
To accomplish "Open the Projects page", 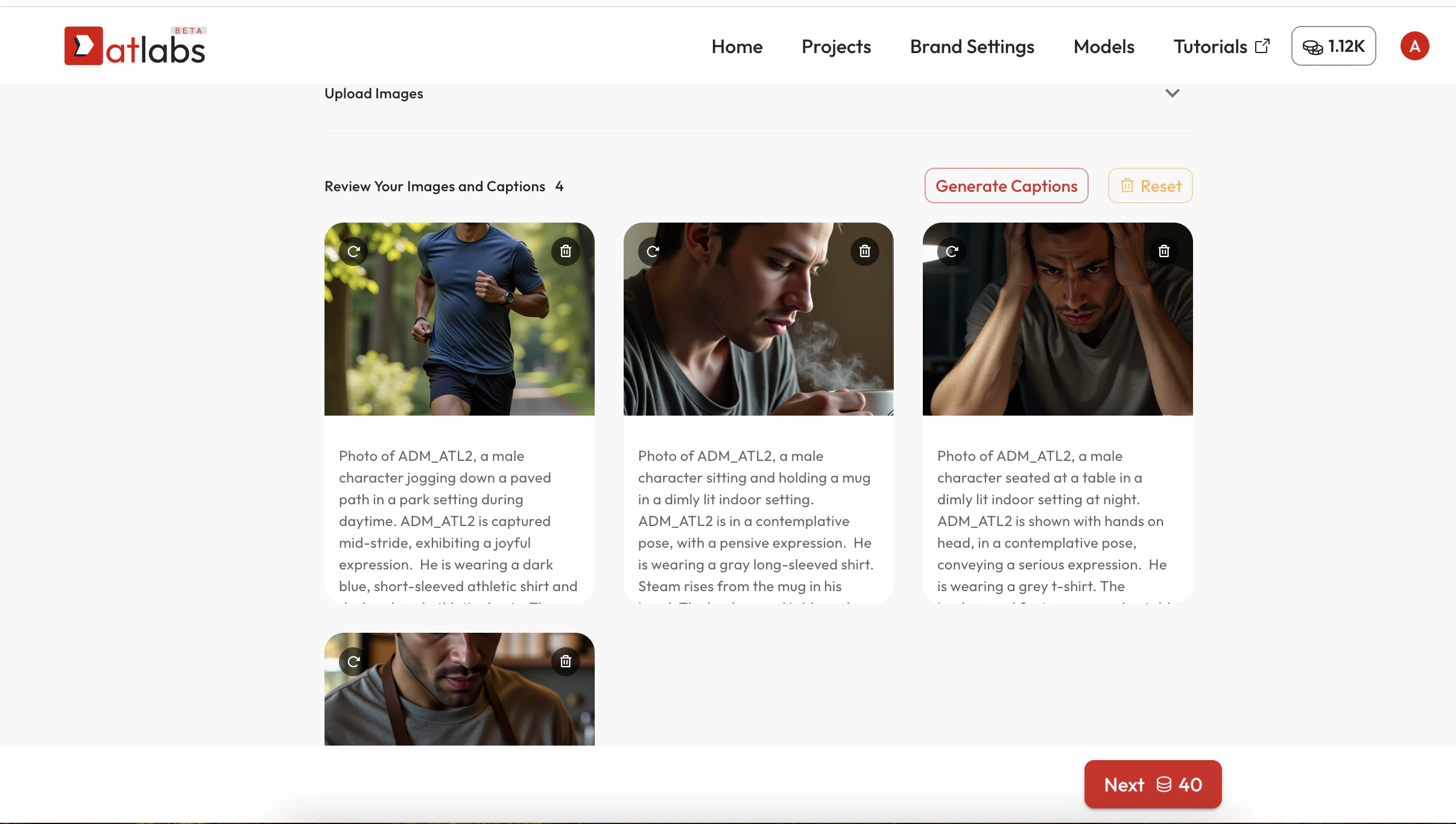I will tap(836, 46).
